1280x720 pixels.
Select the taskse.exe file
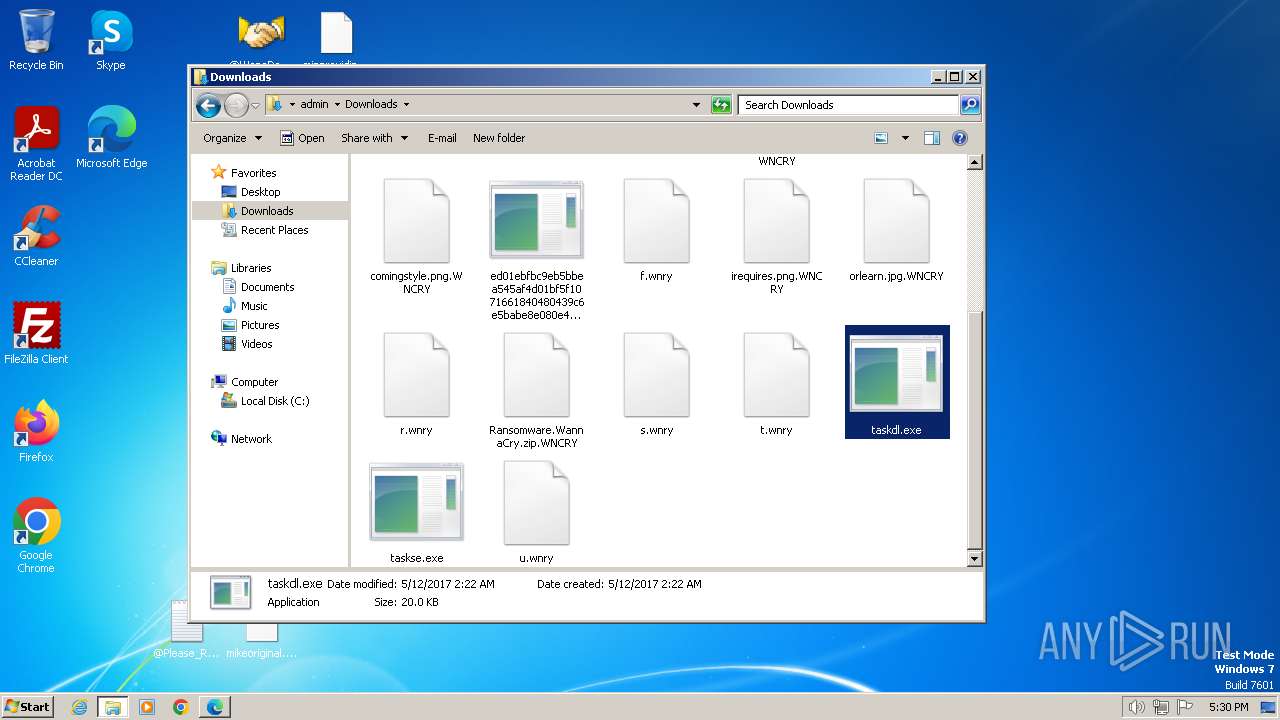coord(416,514)
